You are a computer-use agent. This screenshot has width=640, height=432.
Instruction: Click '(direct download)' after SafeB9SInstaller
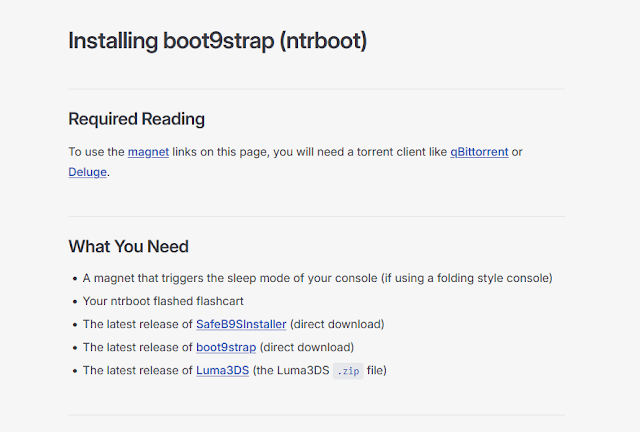(337, 324)
